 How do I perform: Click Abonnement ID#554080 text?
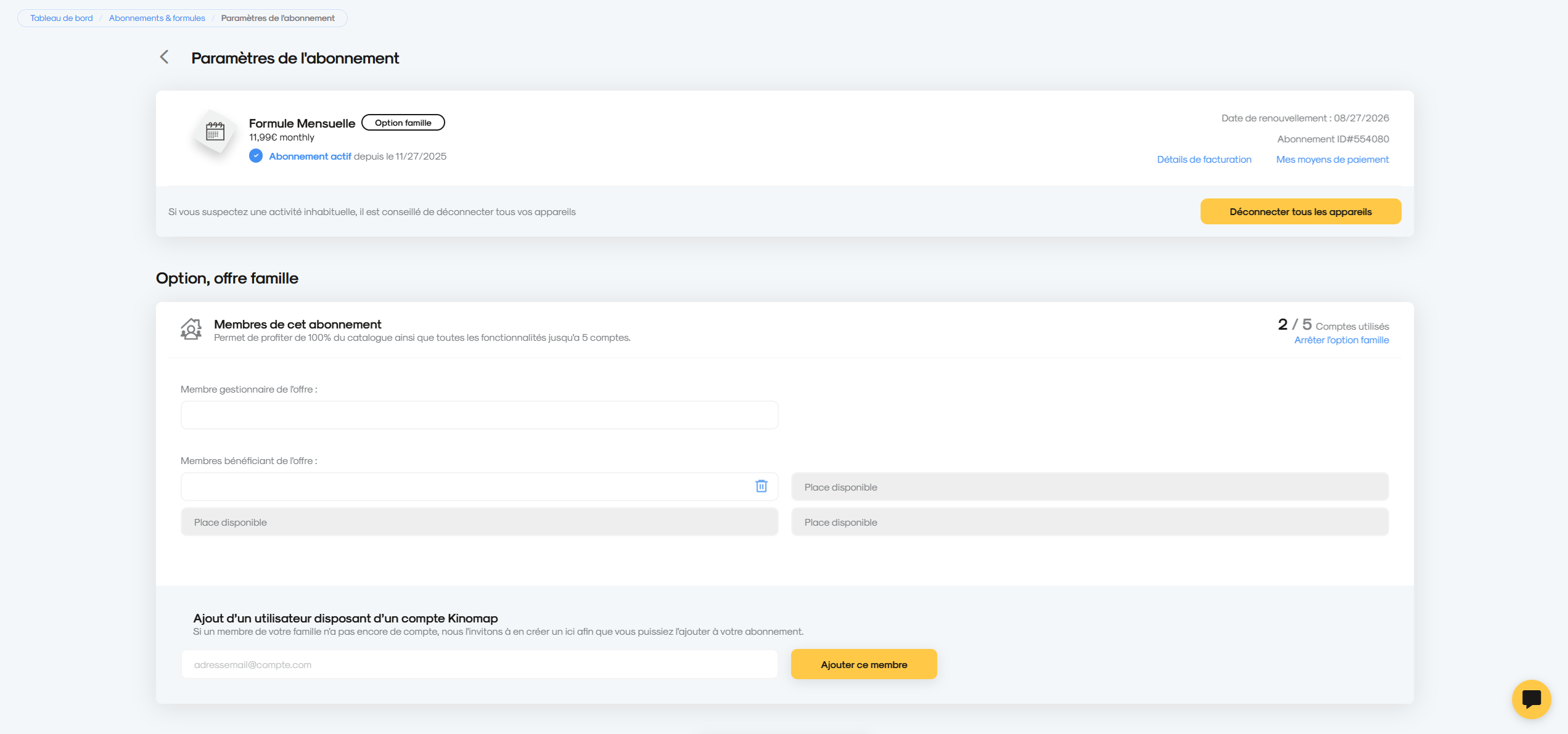pos(1333,139)
